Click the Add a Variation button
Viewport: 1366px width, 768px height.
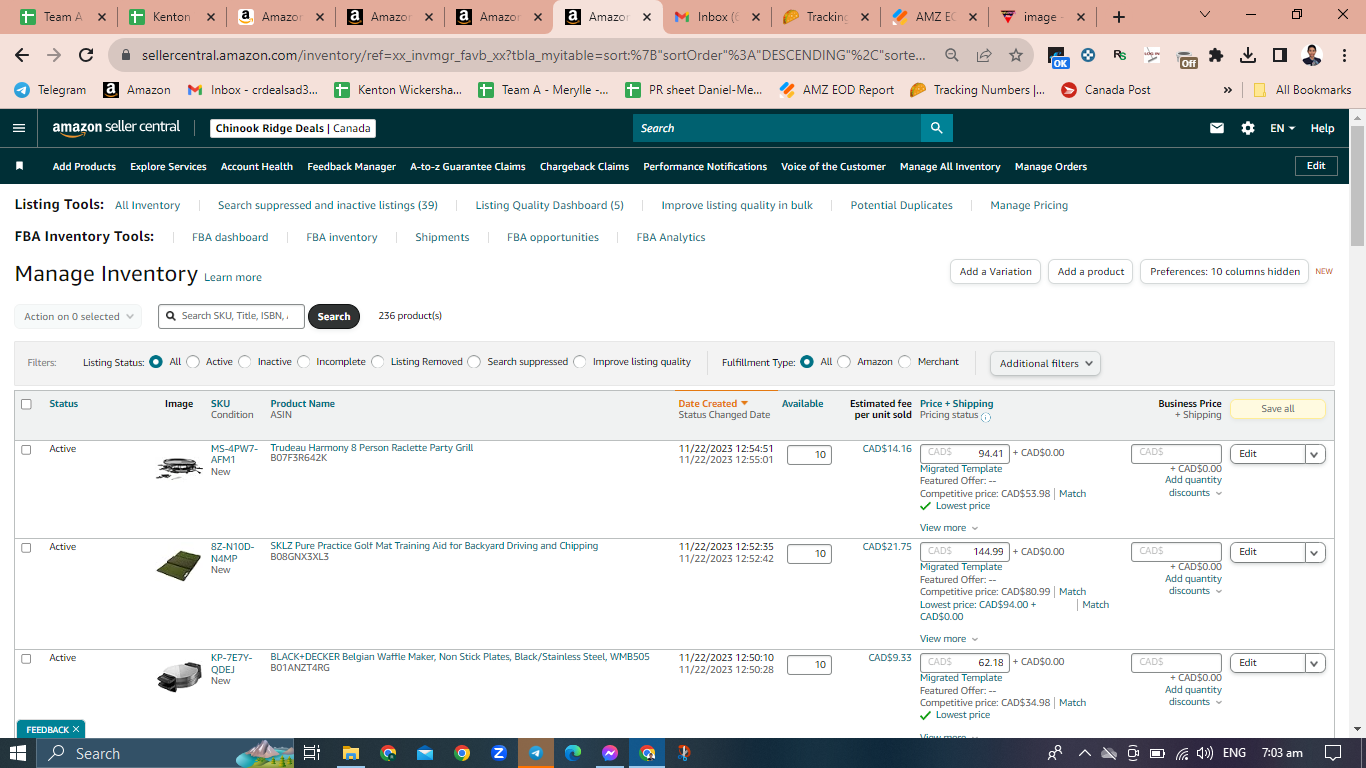(995, 272)
